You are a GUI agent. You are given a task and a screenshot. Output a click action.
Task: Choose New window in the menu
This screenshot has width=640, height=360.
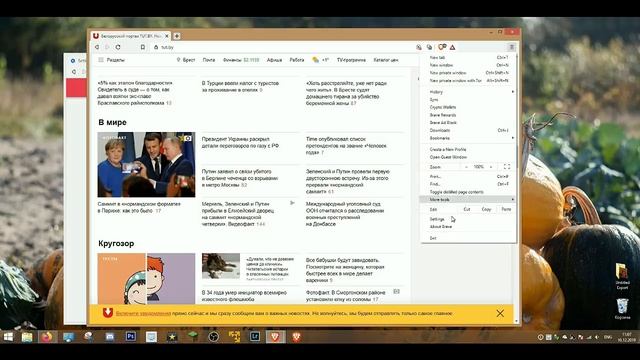[x=469, y=65]
